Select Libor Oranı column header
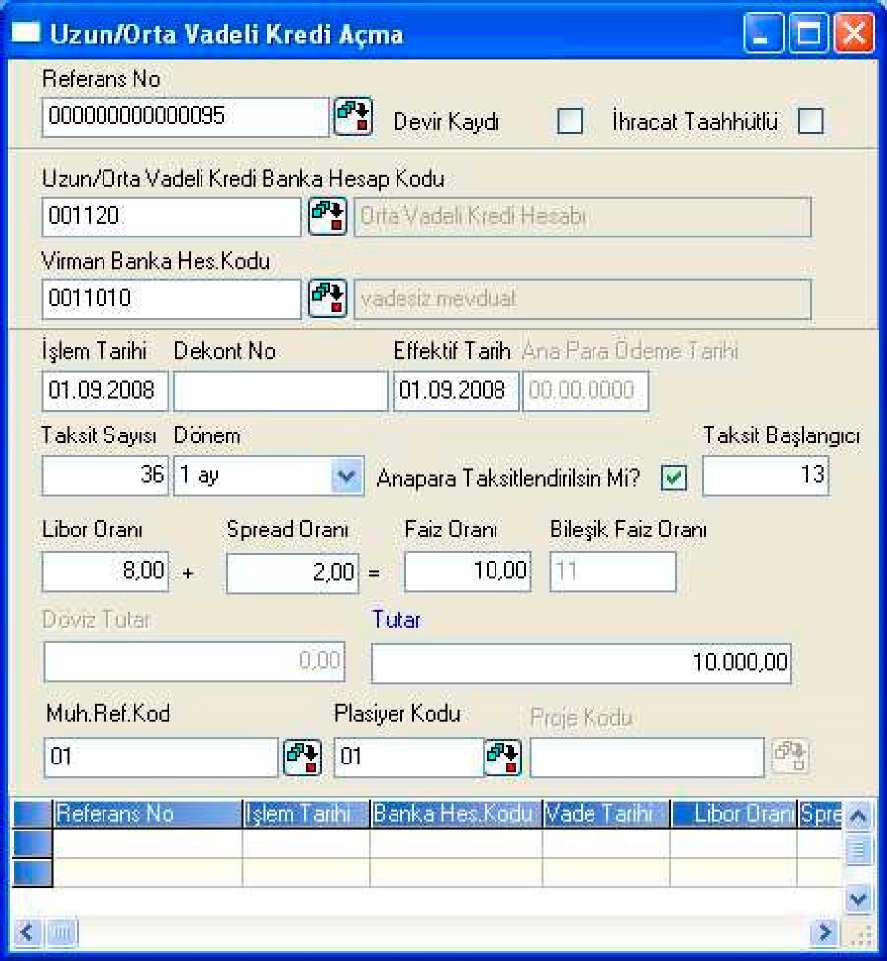Image resolution: width=887 pixels, height=961 pixels. click(x=734, y=814)
